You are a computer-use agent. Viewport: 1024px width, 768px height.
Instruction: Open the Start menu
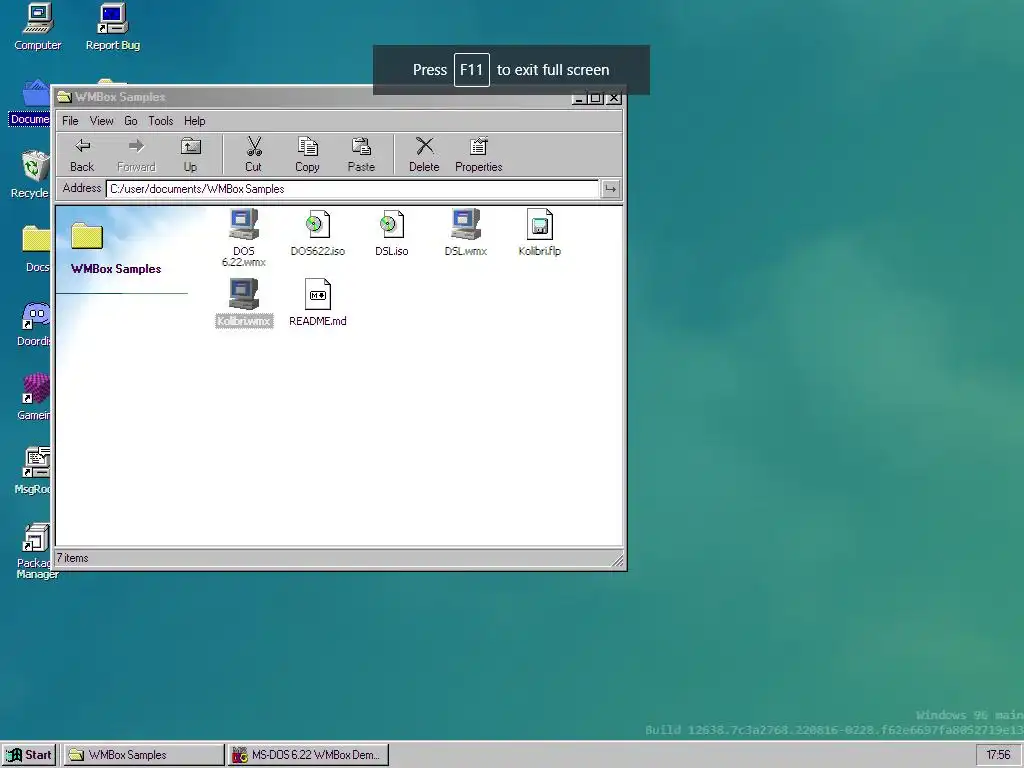tap(29, 755)
